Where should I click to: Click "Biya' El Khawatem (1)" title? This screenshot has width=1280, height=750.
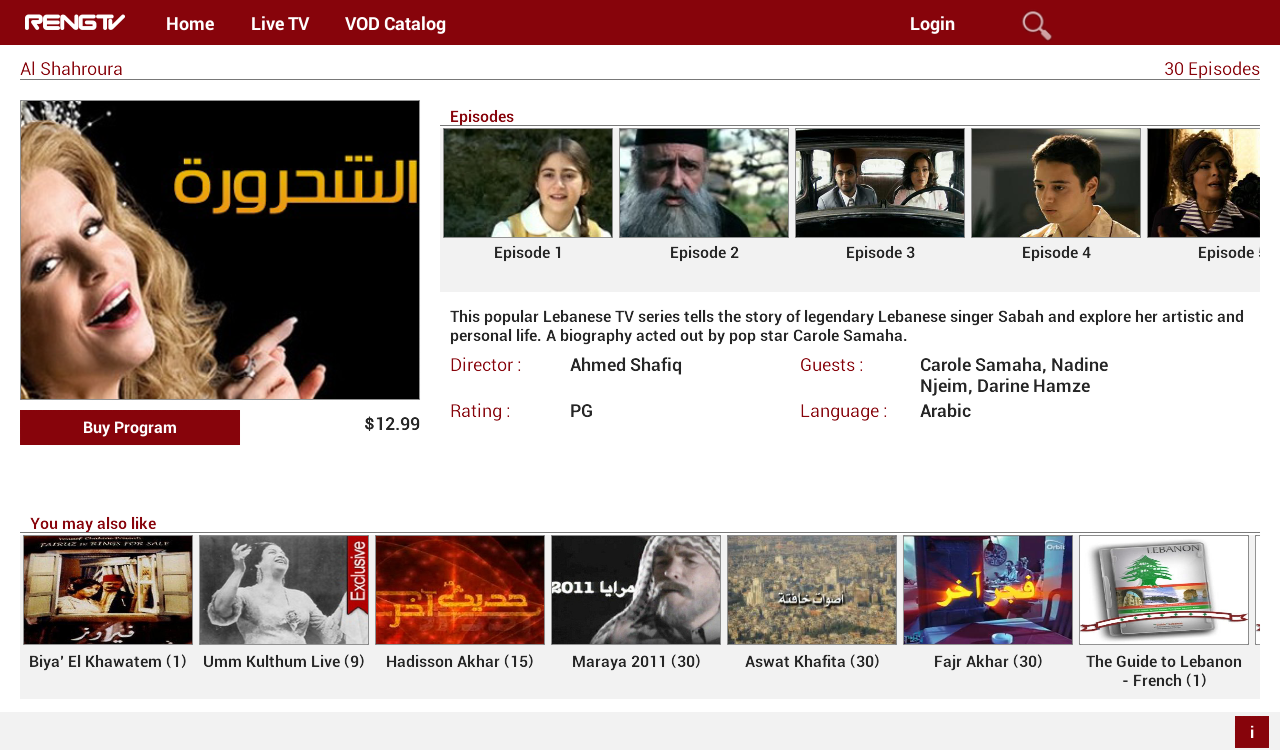108,661
